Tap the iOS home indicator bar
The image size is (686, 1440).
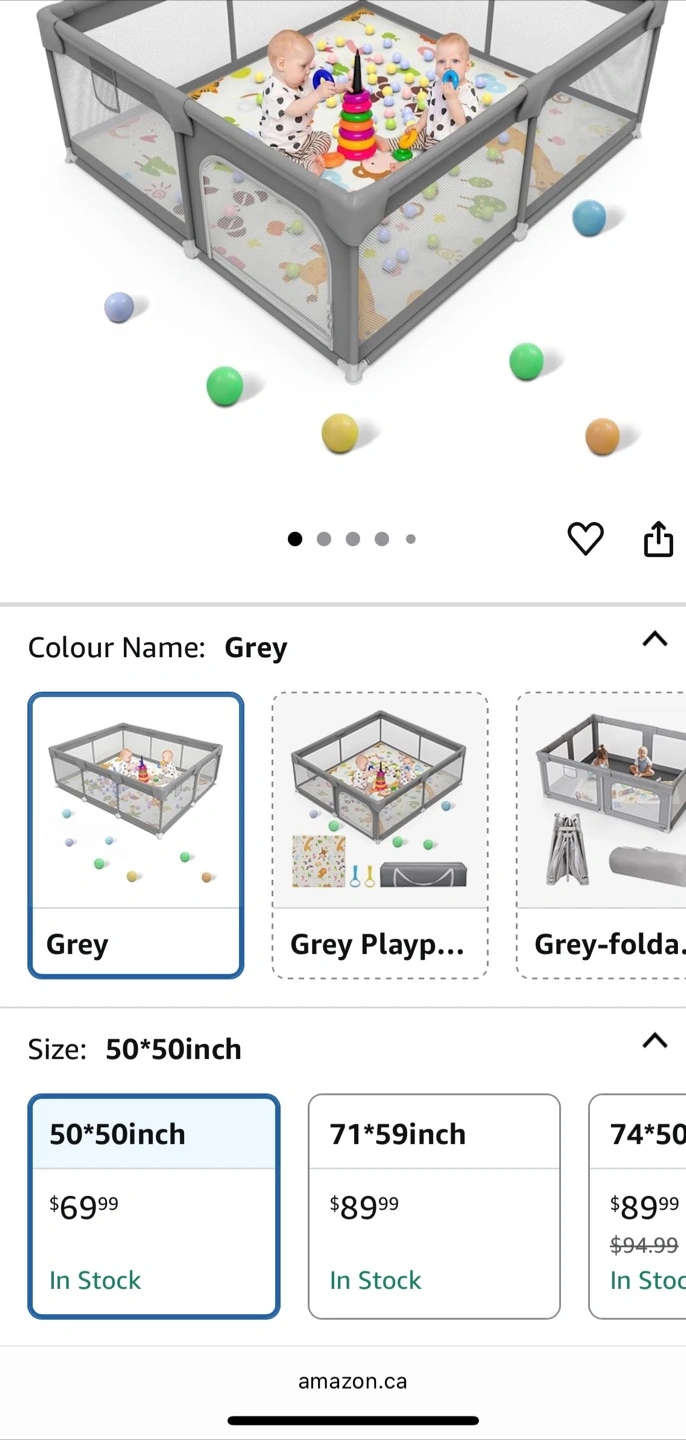click(x=353, y=1420)
